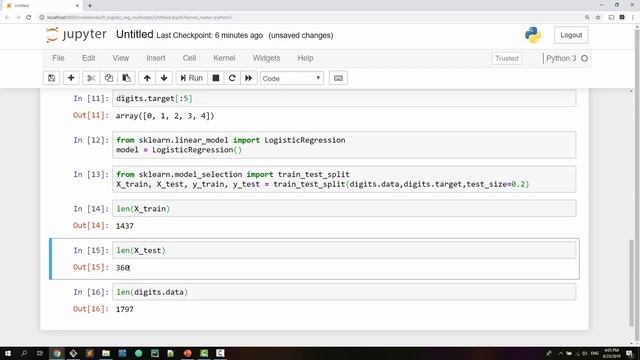The image size is (640, 360).
Task: Click the Run button
Action: [x=191, y=78]
